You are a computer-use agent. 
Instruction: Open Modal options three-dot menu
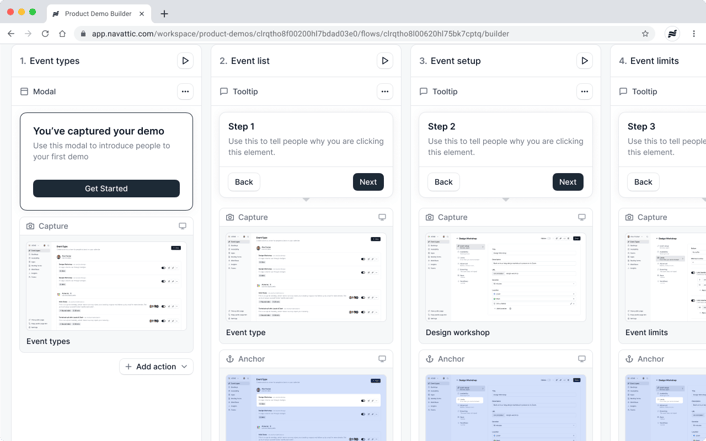pos(185,92)
